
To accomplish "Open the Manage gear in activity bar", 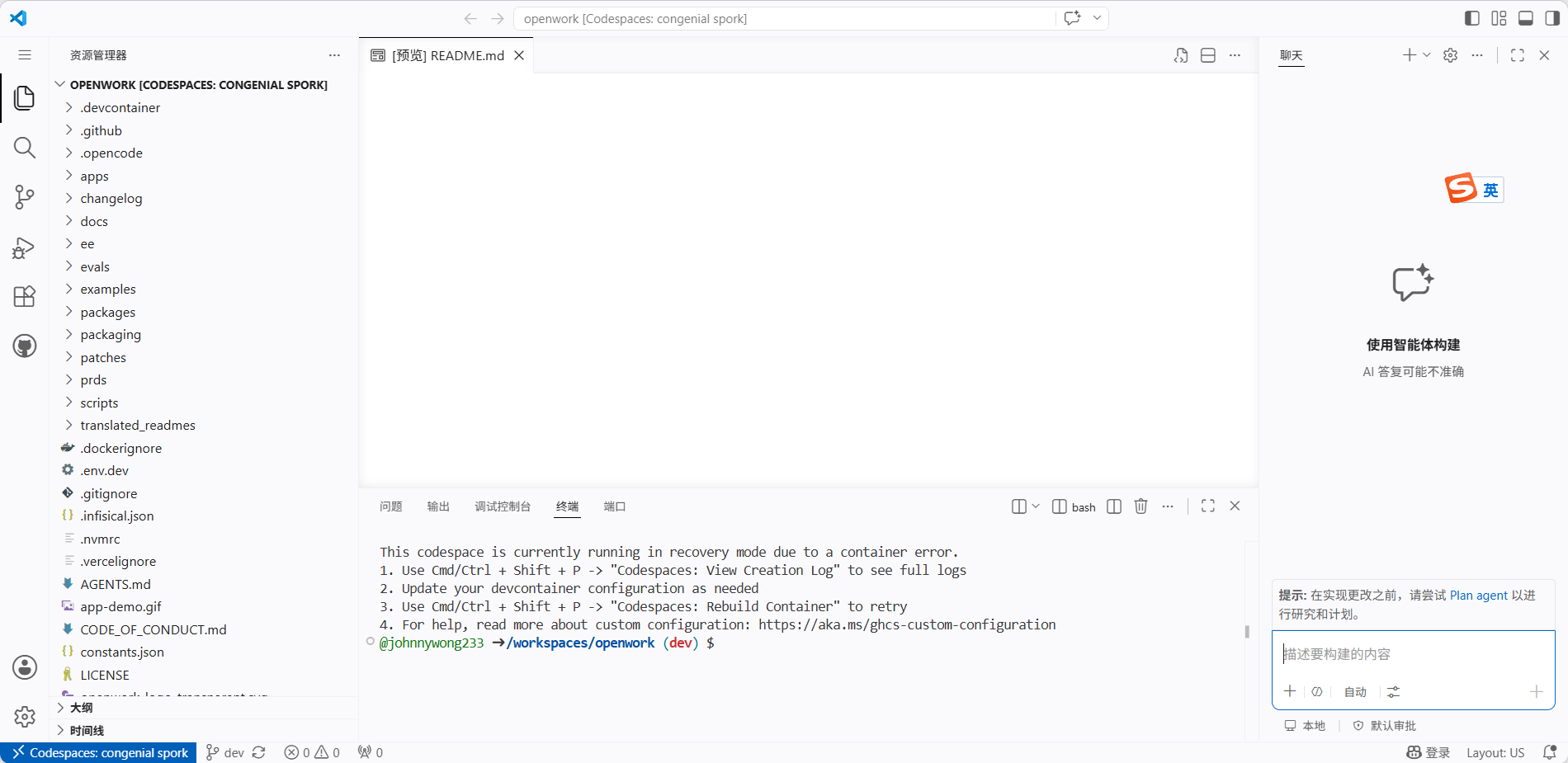I will [x=25, y=717].
